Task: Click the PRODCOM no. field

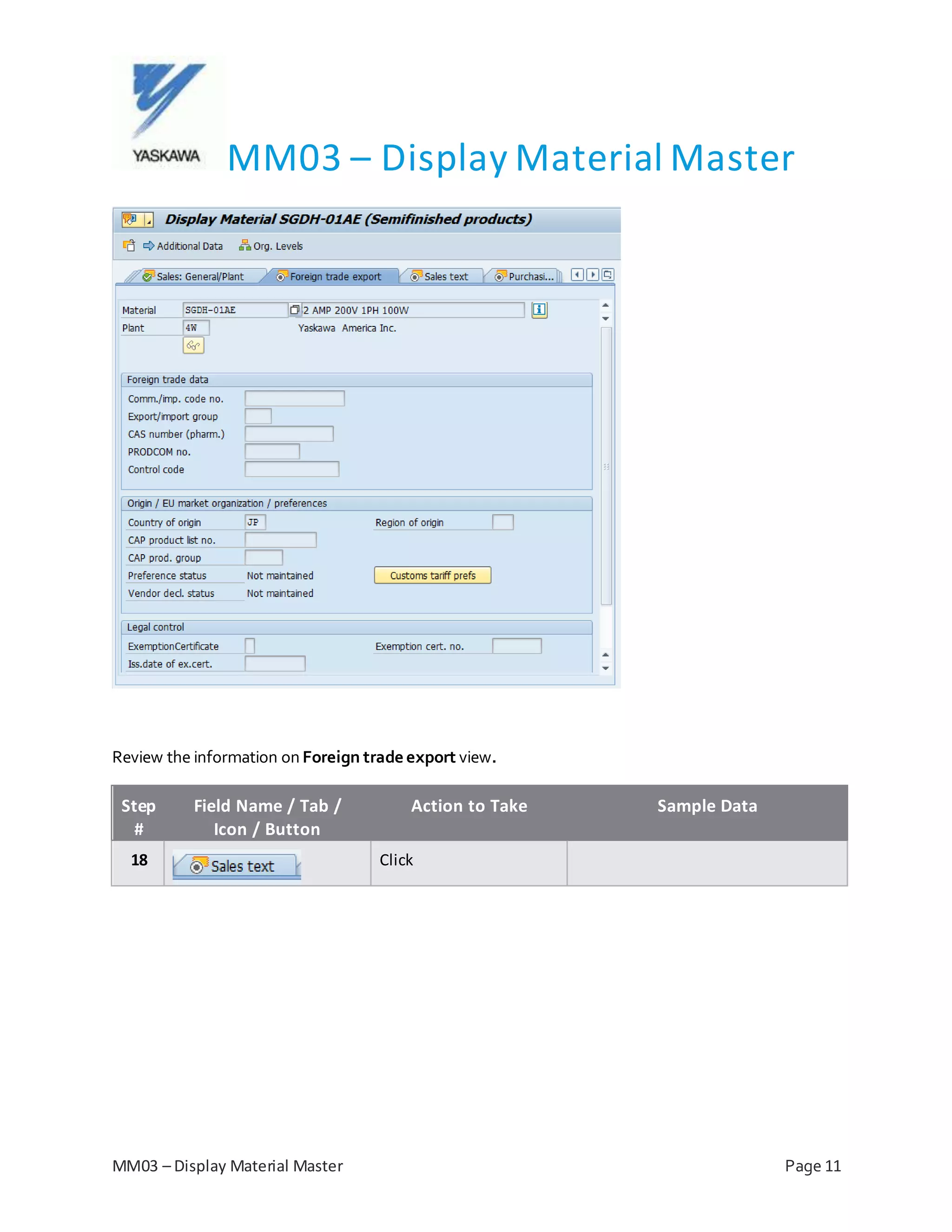Action: (272, 452)
